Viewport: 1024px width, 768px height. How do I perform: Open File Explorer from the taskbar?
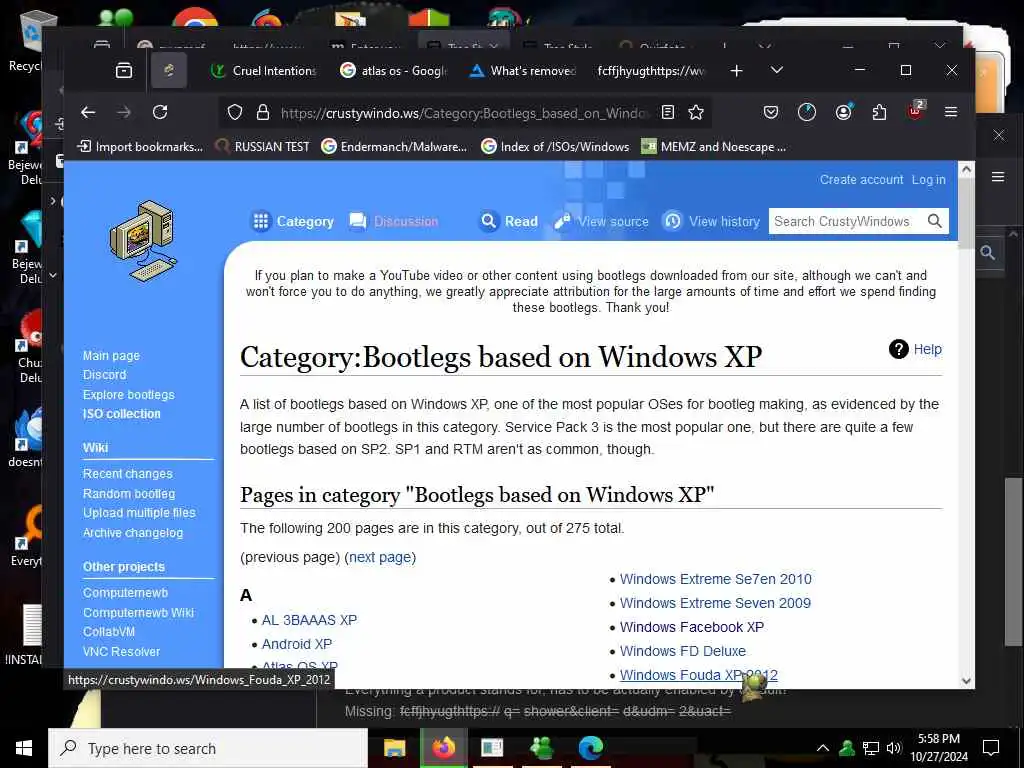point(394,748)
